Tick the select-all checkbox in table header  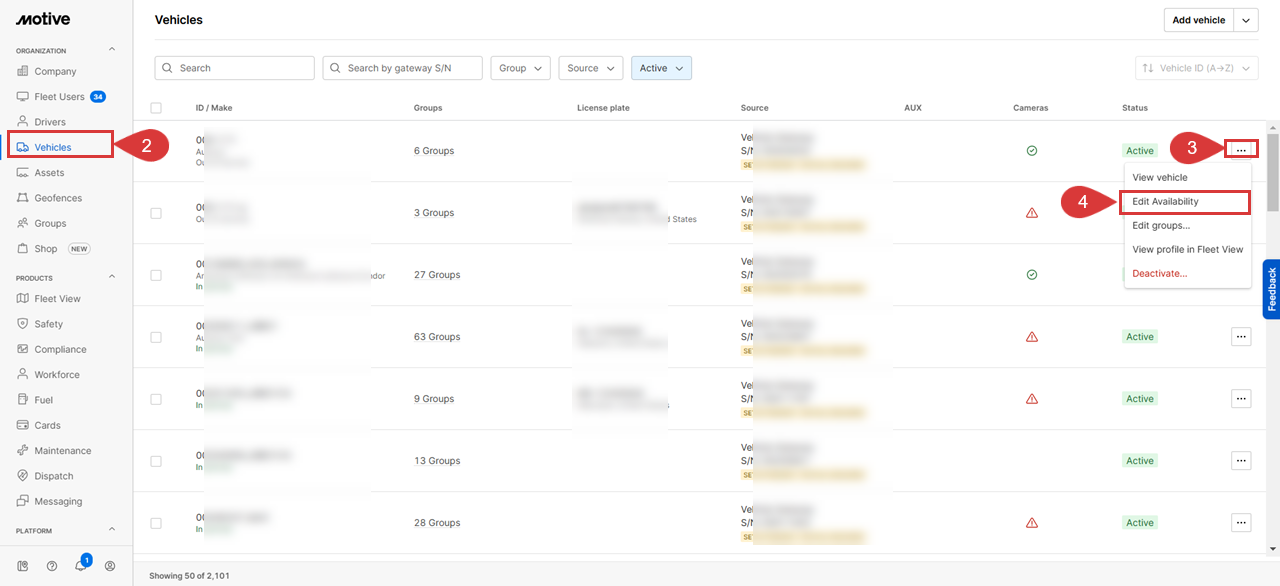pos(156,108)
